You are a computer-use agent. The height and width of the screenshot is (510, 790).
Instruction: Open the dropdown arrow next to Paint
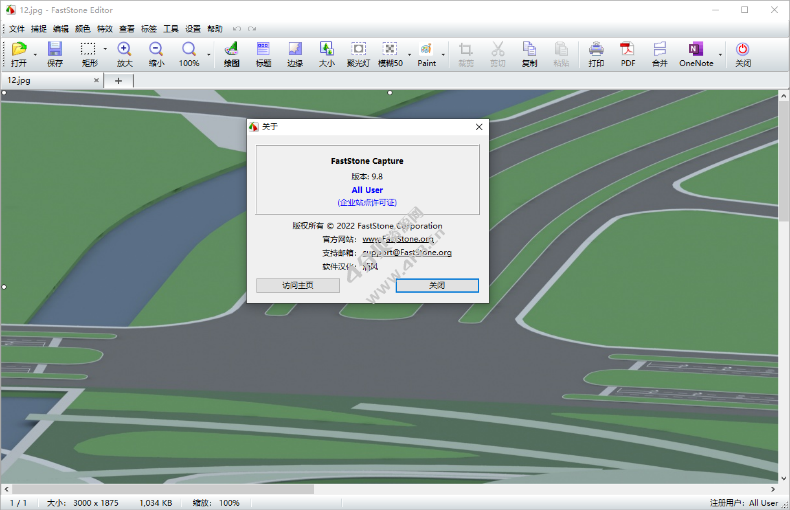point(443,54)
